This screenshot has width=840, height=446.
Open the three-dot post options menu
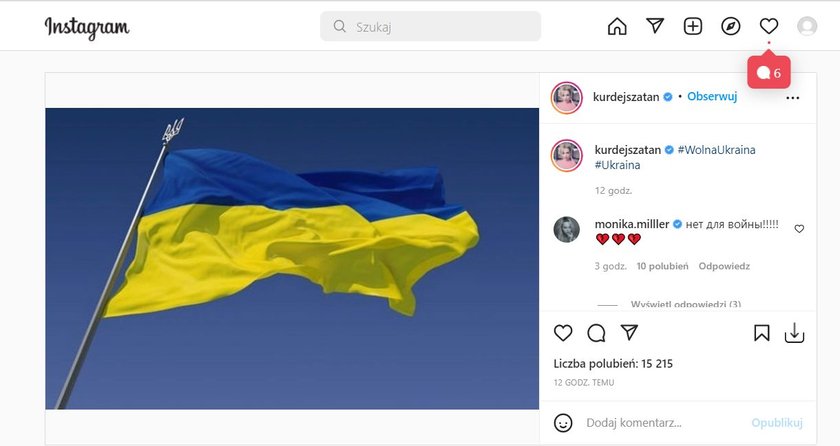(x=792, y=98)
